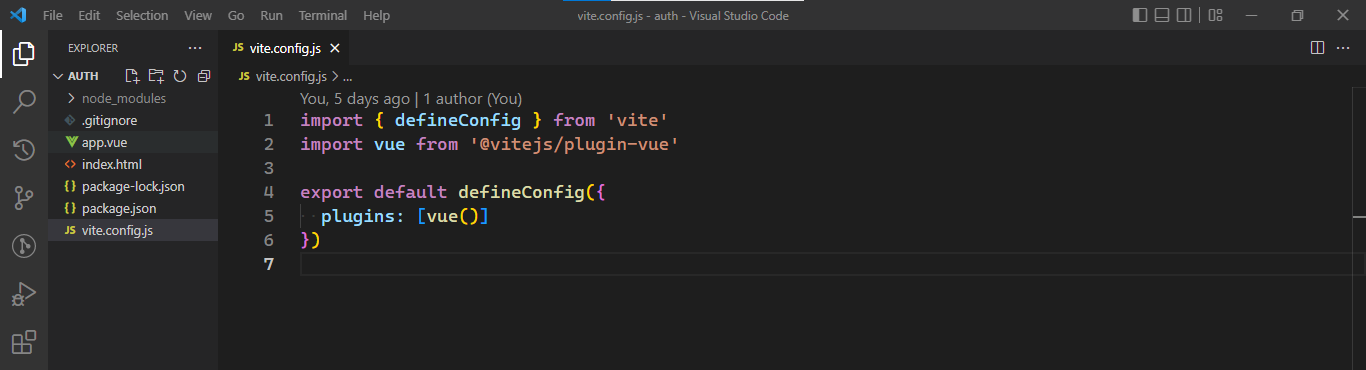Click 'defineConfig' in the import line
Screen dimensions: 1366x370
point(458,120)
